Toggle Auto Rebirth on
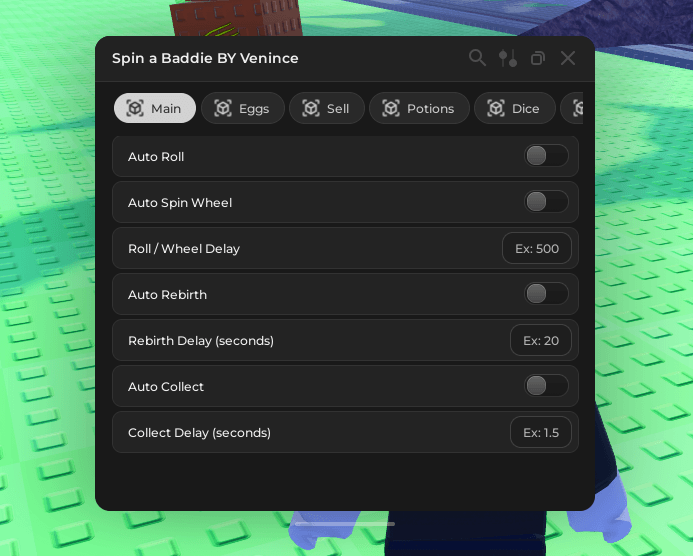Viewport: 693px width, 556px height. pyautogui.click(x=546, y=294)
